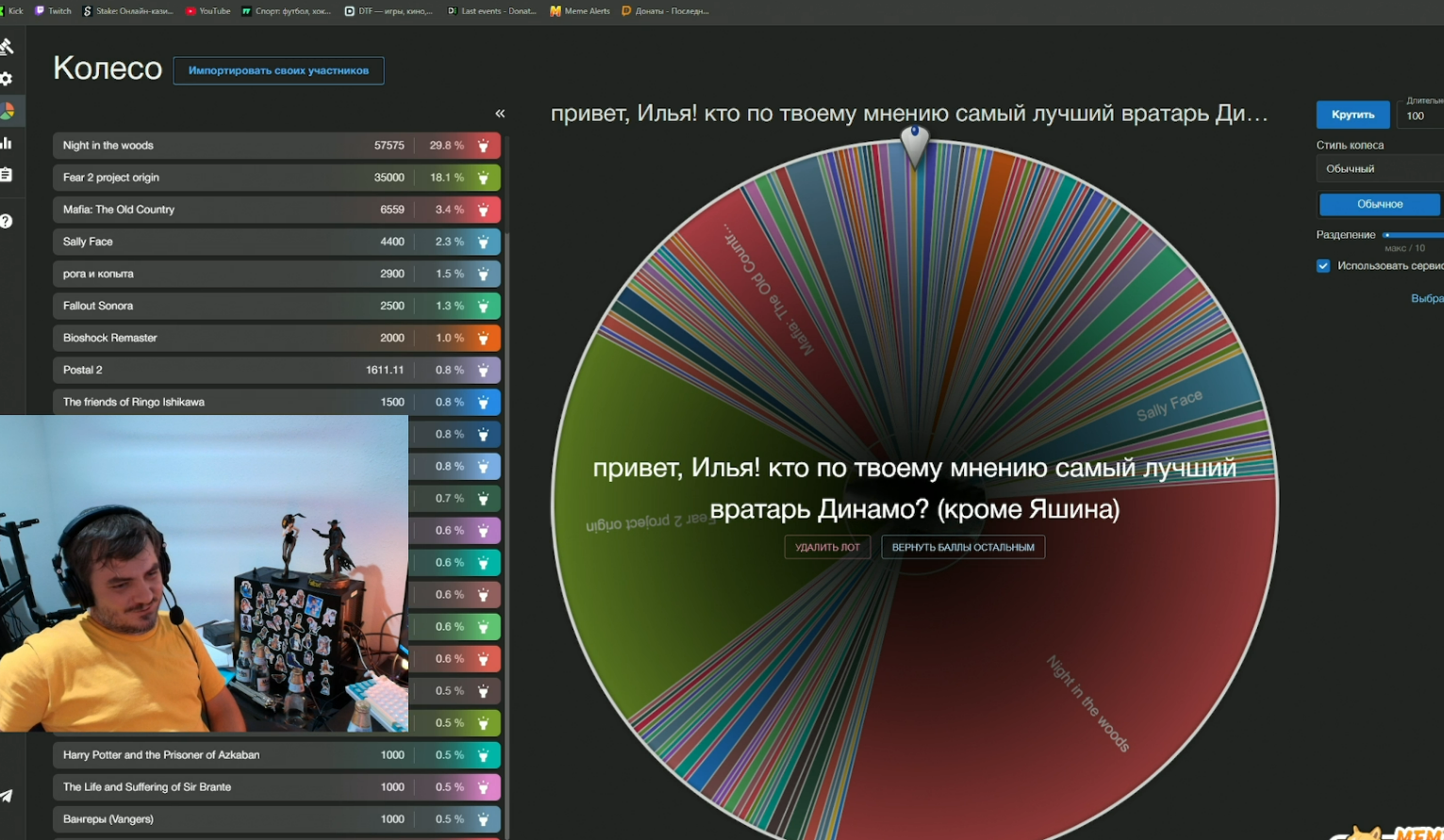The image size is (1444, 840).
Task: Click trophy icon on Fear 2 project origin row
Action: (483, 177)
